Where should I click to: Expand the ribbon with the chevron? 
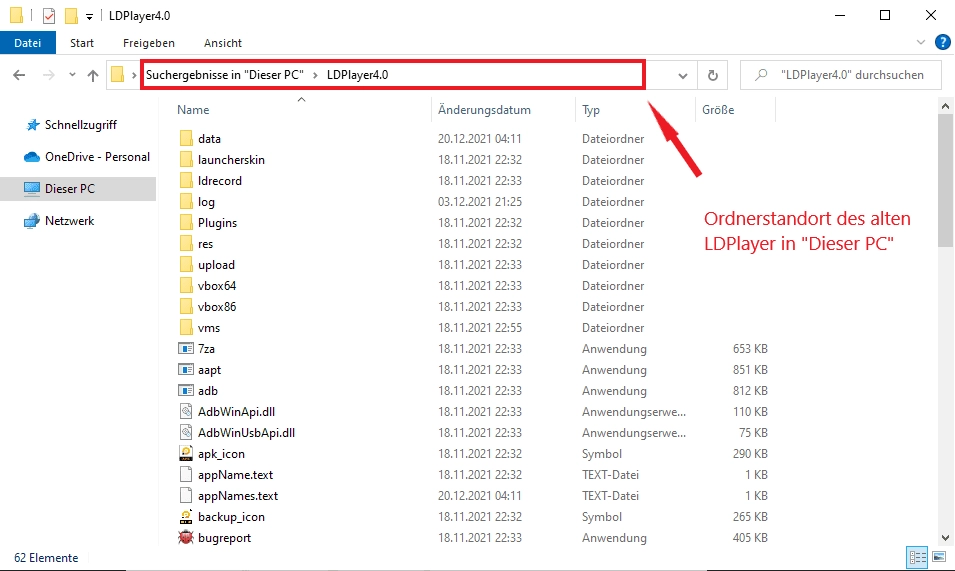(x=920, y=42)
